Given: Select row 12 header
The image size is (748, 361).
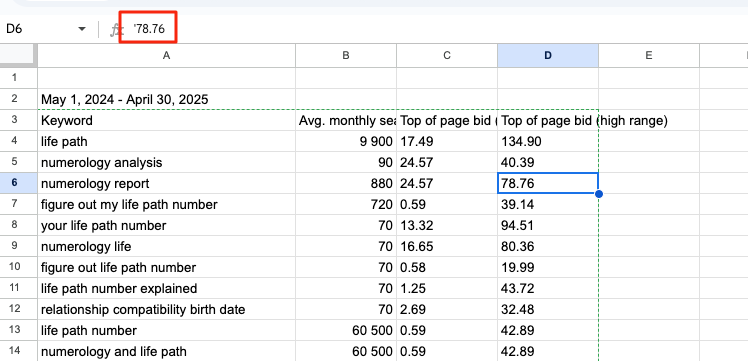Looking at the screenshot, I should coord(19,309).
